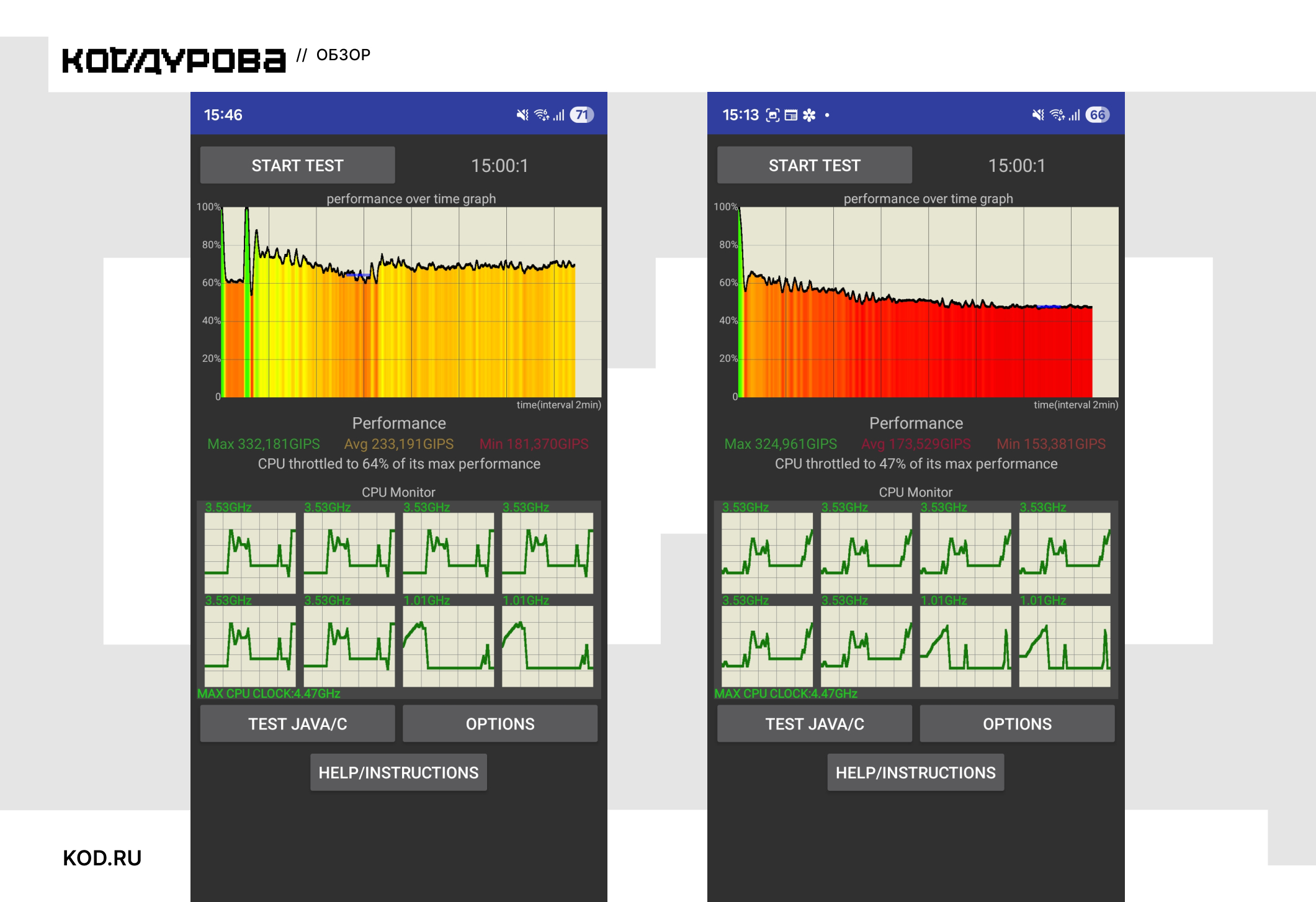Viewport: 1316px width, 902px height.
Task: Click the Кодурова logo in the header
Action: [174, 61]
